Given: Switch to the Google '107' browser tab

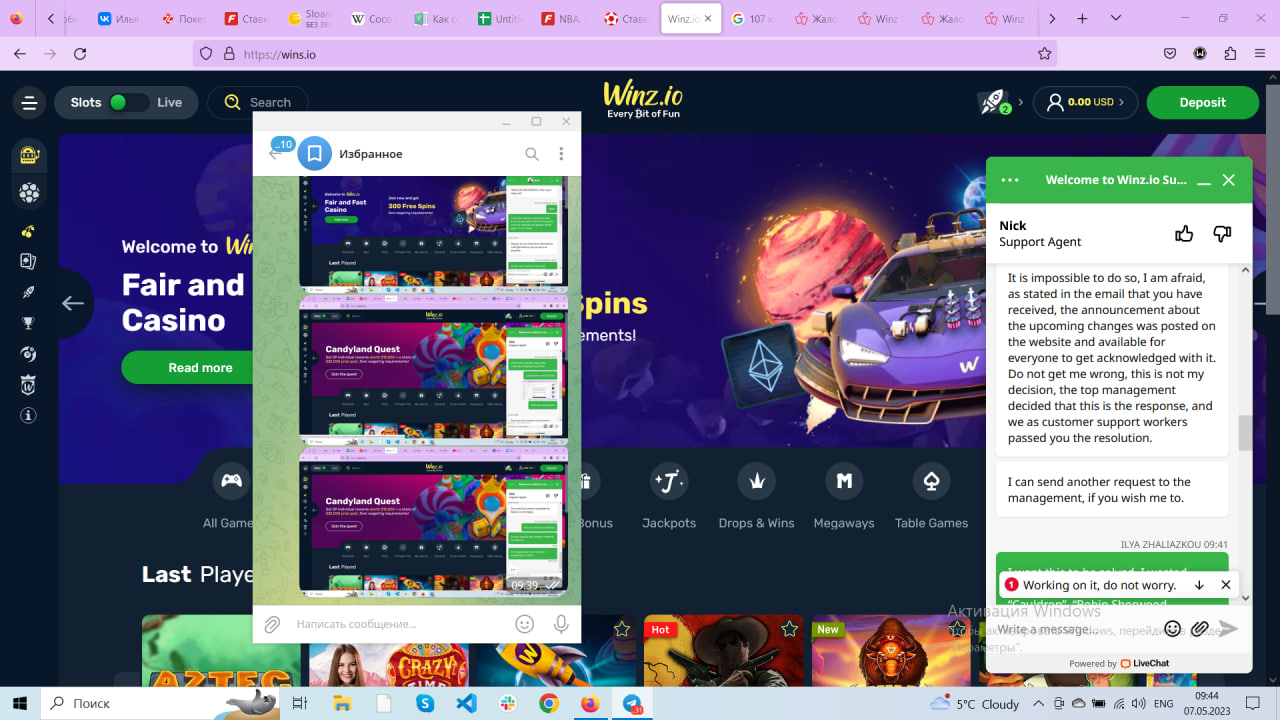Looking at the screenshot, I should tap(754, 18).
